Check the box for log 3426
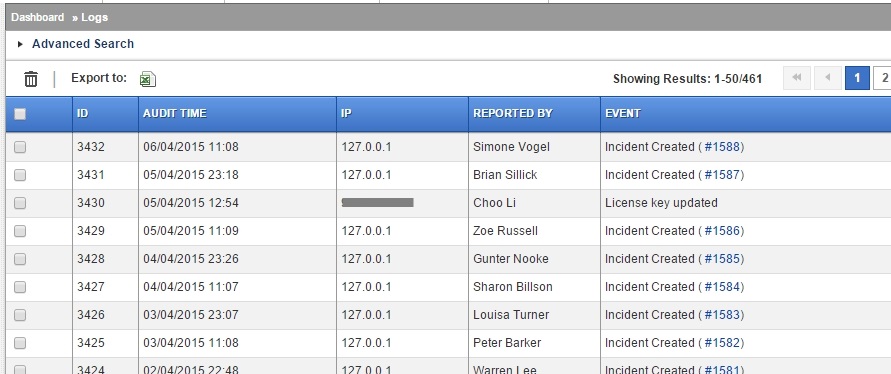The height and width of the screenshot is (374, 891). [x=20, y=315]
